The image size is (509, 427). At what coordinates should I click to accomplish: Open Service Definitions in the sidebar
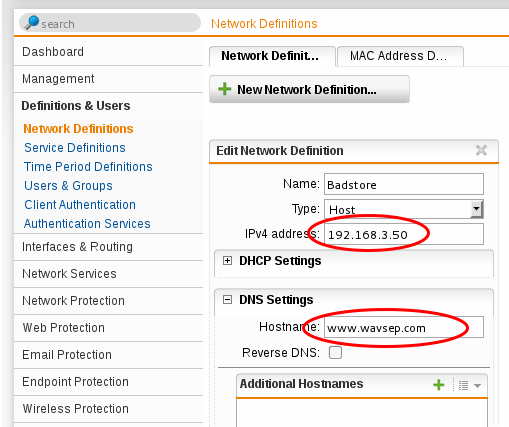[x=75, y=148]
